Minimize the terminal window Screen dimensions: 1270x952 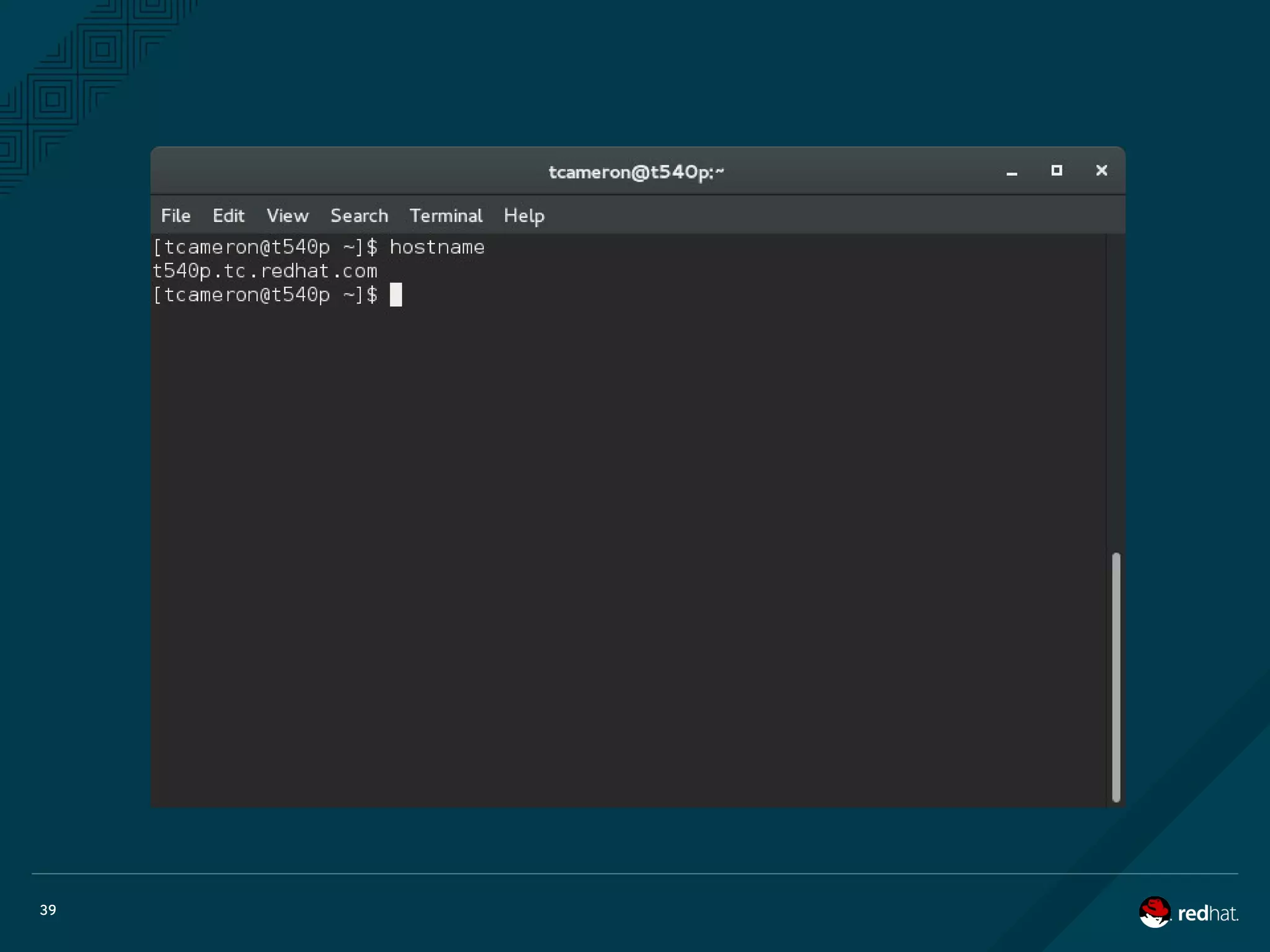tap(1011, 172)
